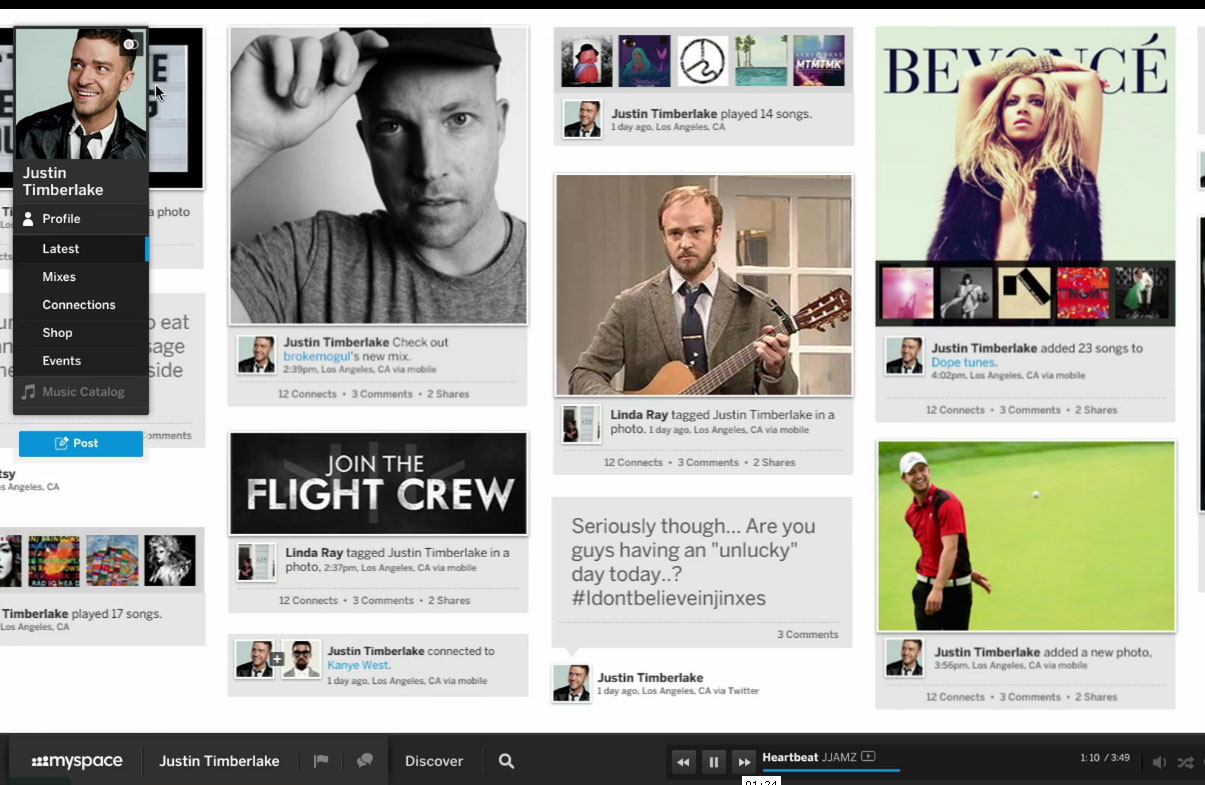Pause the currently playing song
This screenshot has width=1205, height=785.
pyautogui.click(x=713, y=761)
